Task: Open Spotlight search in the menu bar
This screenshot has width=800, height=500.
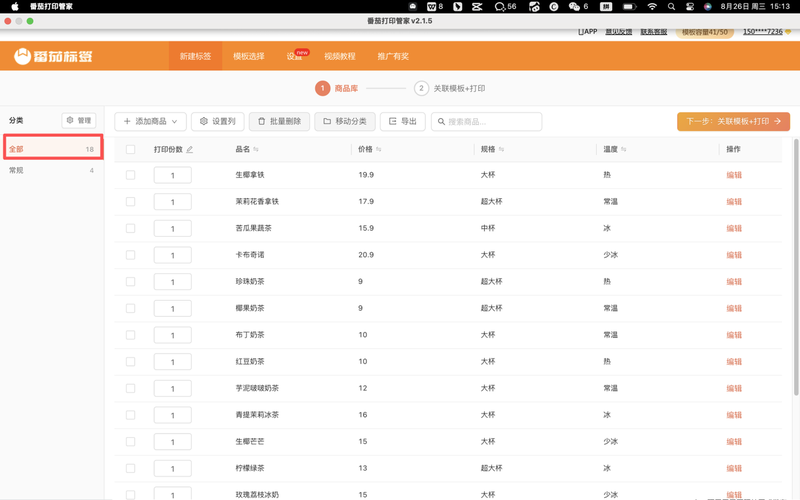Action: coord(671,6)
